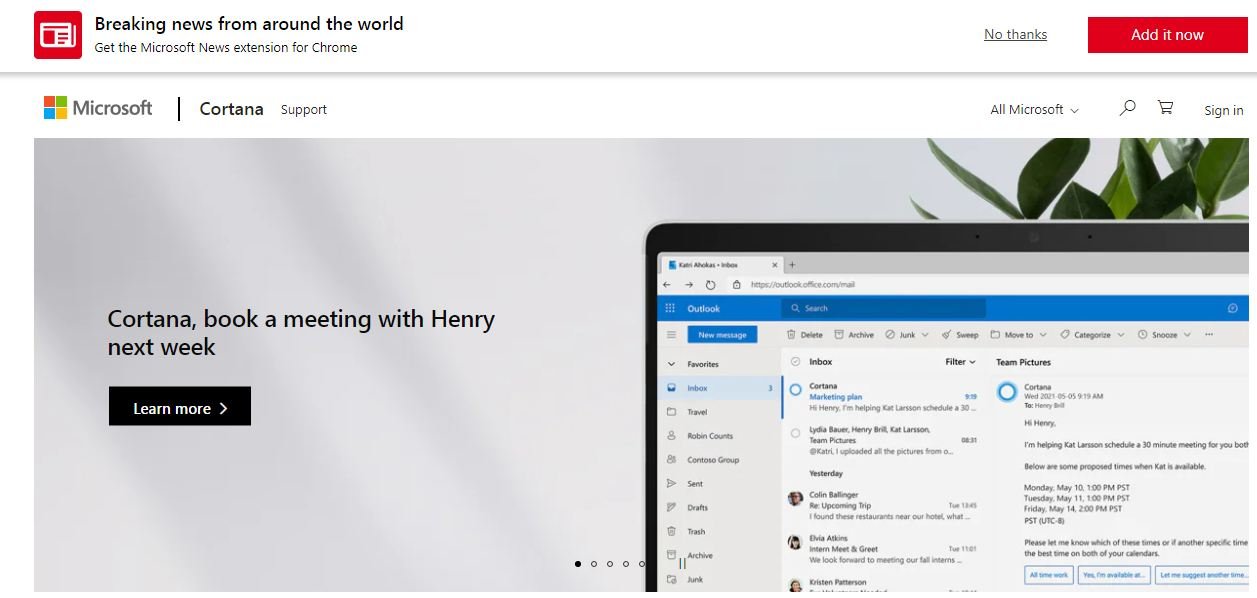1257x598 pixels.
Task: Go to the Cortana product home link
Action: 231,109
